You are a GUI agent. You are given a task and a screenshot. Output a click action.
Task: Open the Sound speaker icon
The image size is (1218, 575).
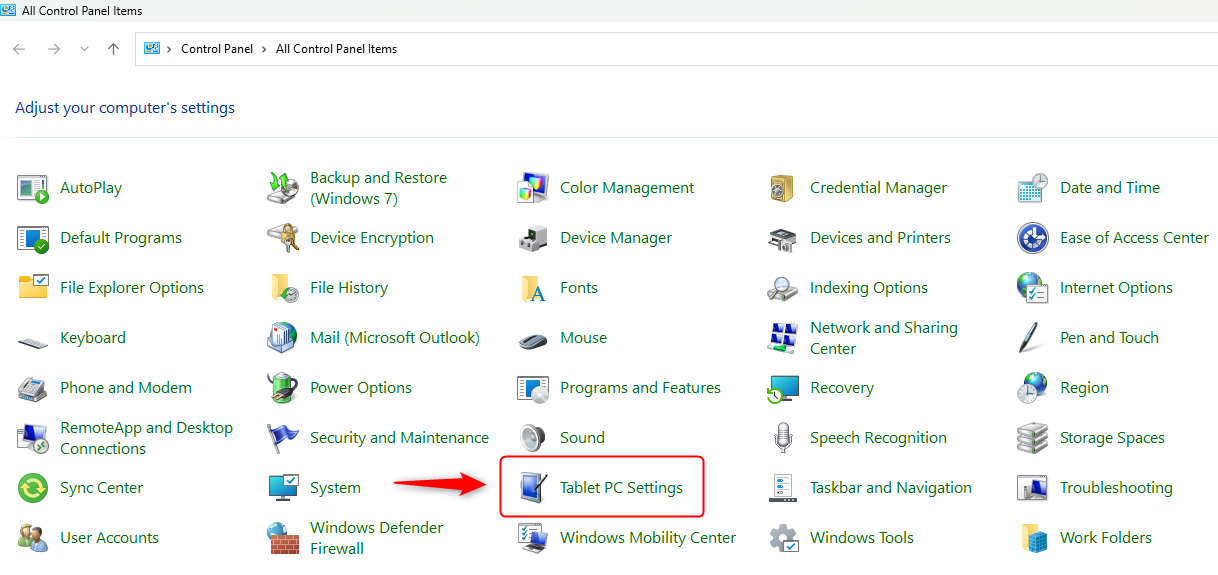click(x=533, y=438)
